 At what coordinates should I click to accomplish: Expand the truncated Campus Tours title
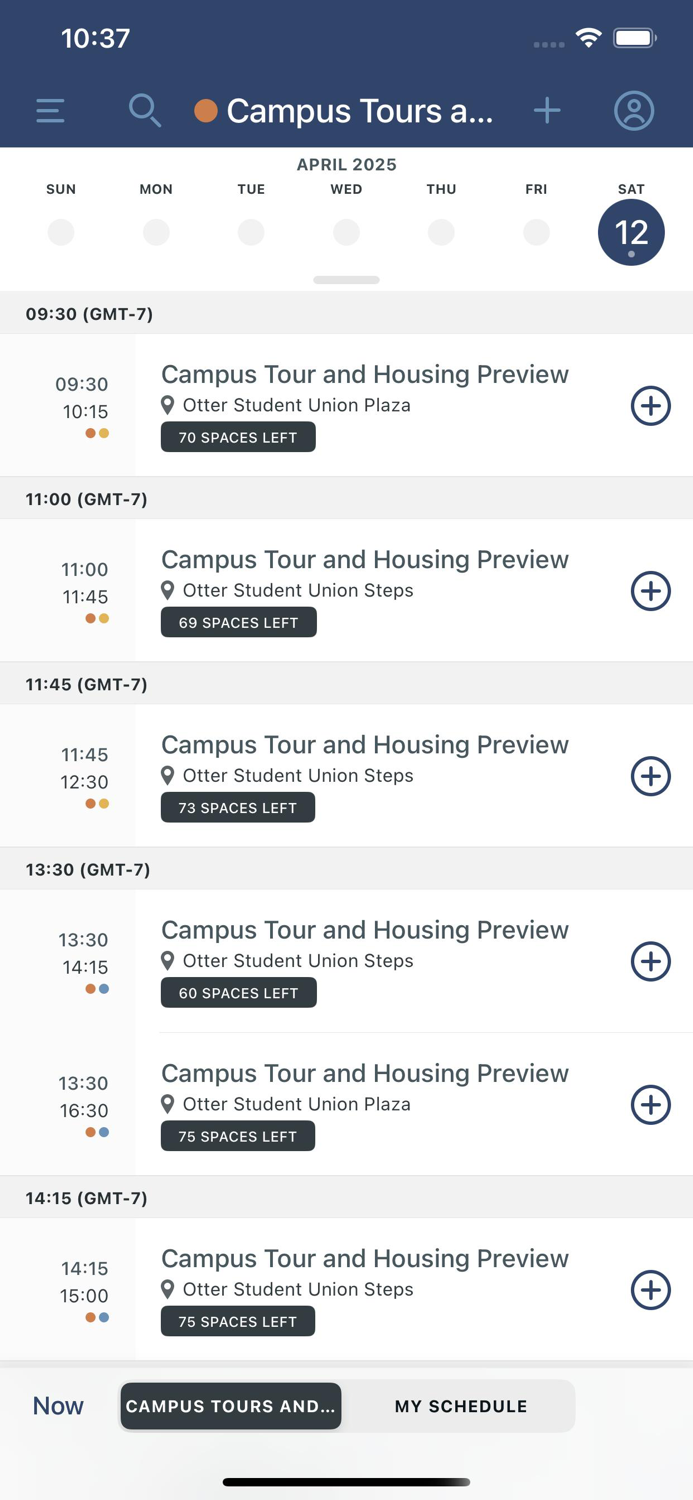coord(360,111)
